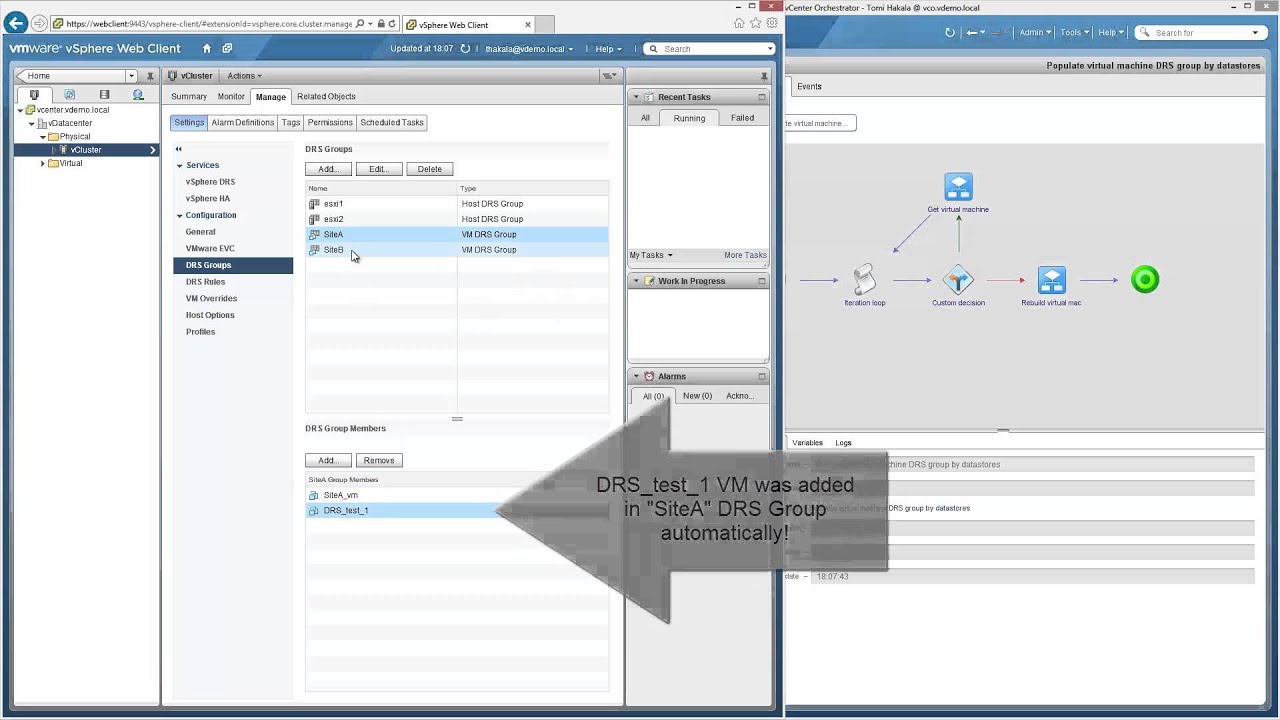Viewport: 1280px width, 720px height.
Task: Open the new window link icon beside home
Action: (227, 48)
